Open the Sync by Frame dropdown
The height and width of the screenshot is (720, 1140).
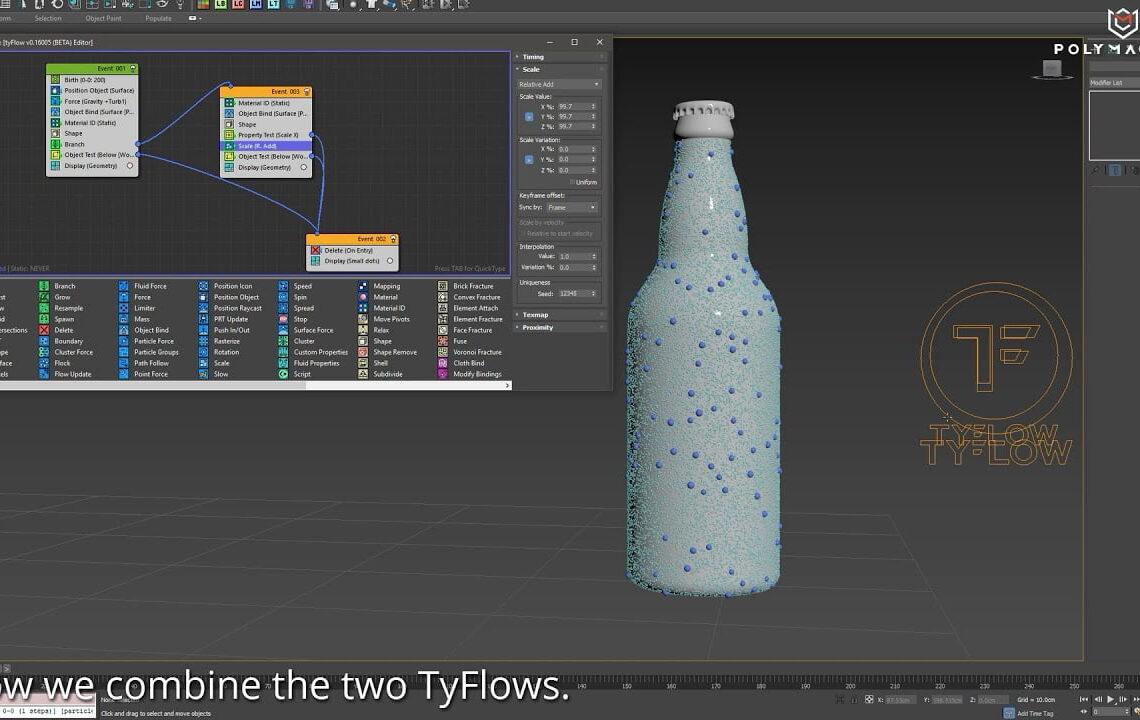571,207
